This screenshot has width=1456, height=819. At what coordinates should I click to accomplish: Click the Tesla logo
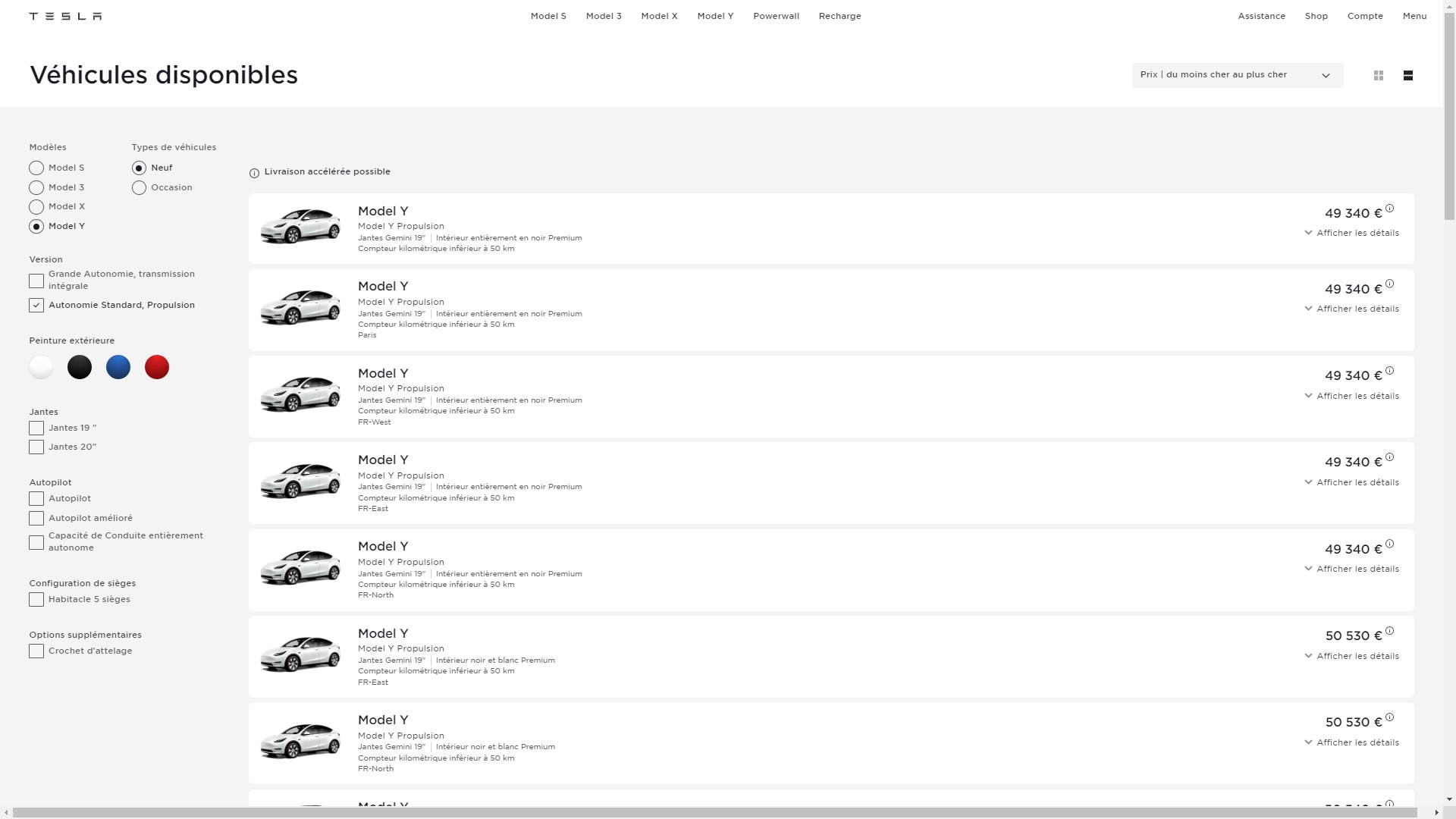65,16
